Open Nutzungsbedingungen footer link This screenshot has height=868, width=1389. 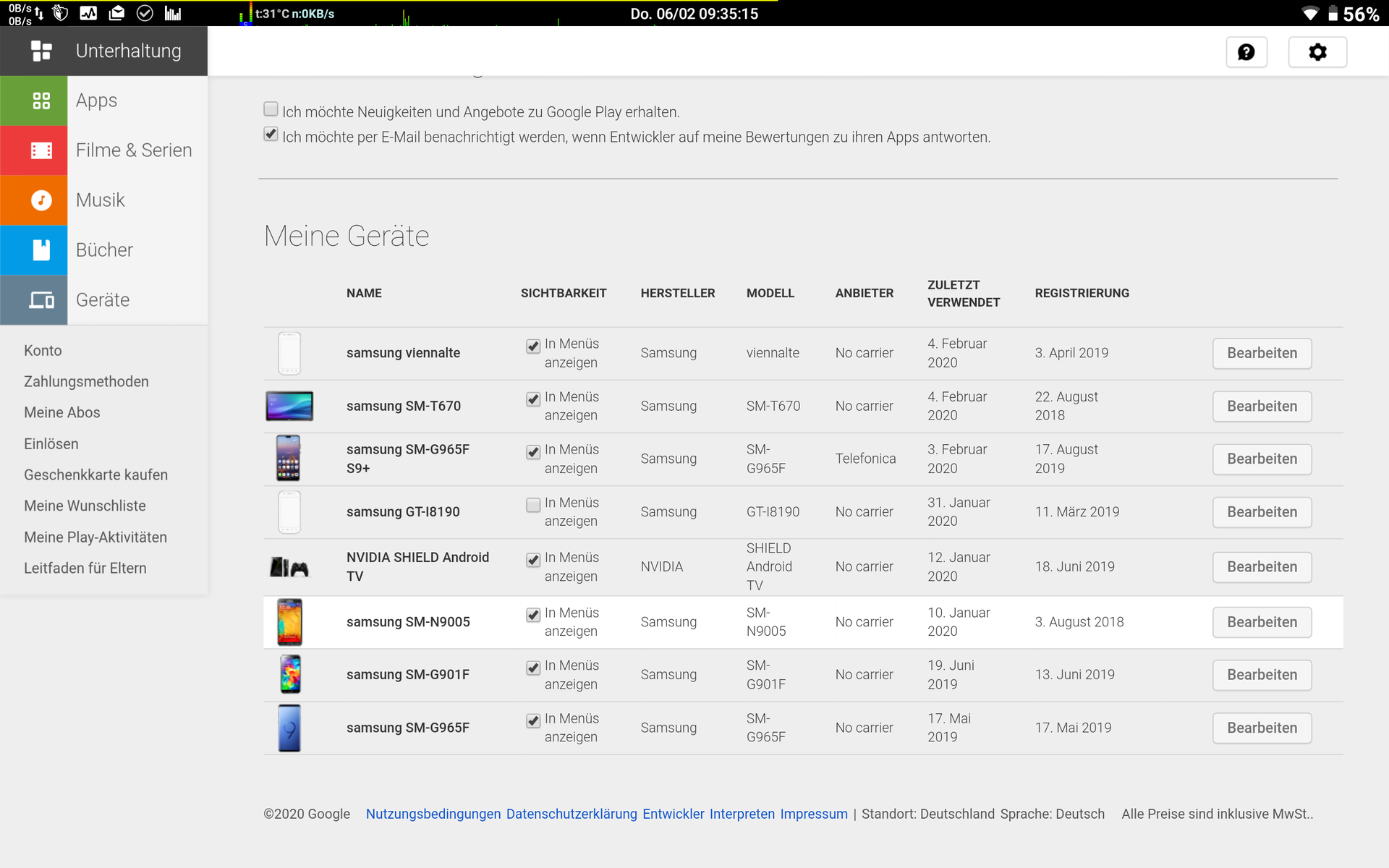pyautogui.click(x=433, y=814)
